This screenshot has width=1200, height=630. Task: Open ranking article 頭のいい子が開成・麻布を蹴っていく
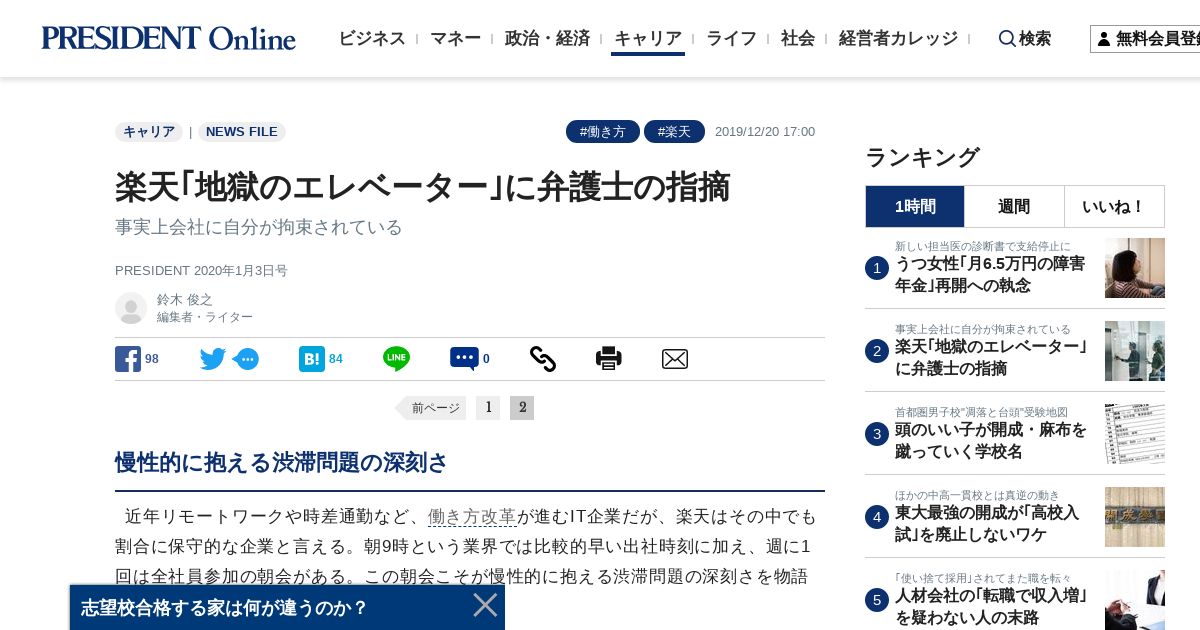[x=991, y=441]
